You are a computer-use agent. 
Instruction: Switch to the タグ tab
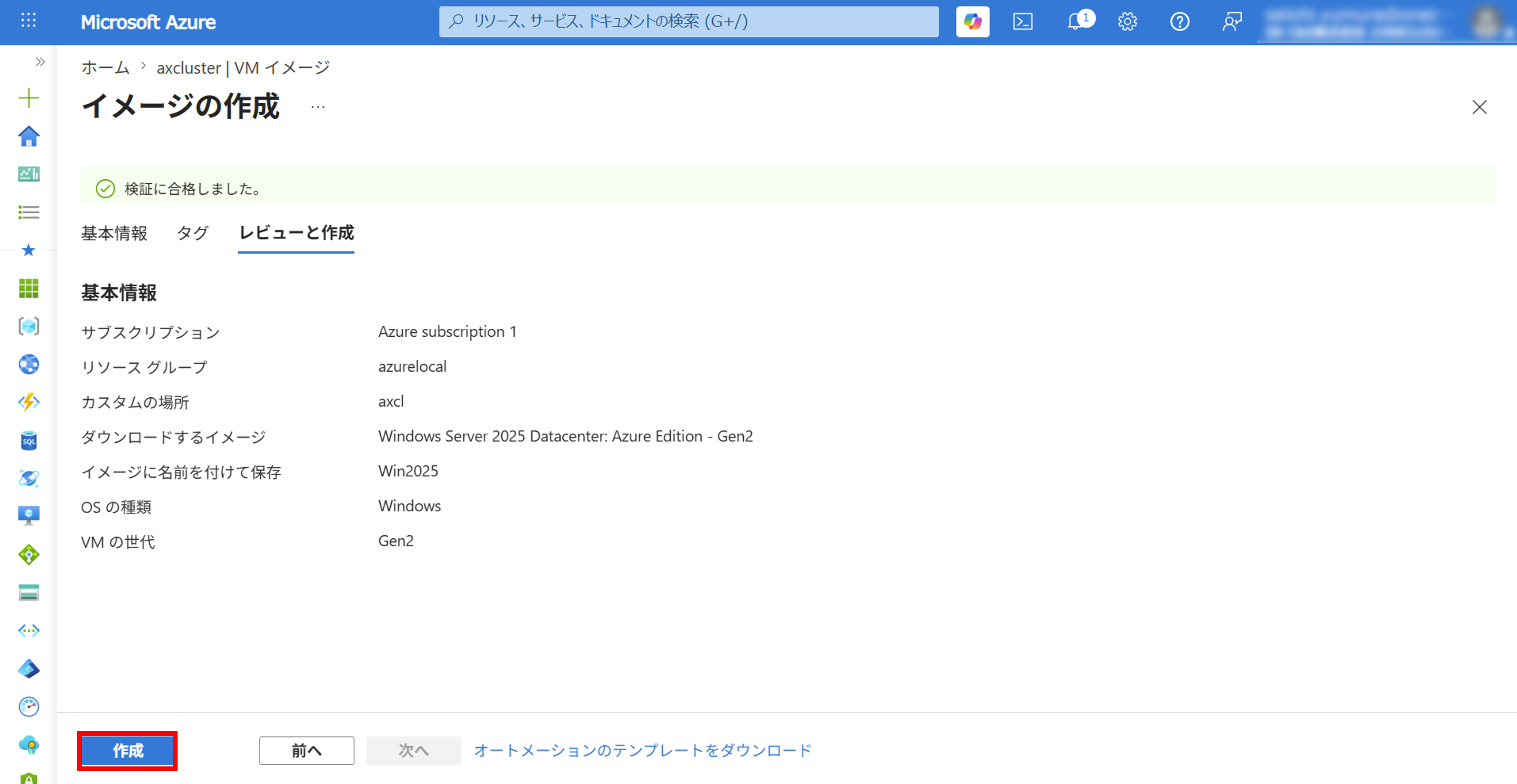click(193, 233)
